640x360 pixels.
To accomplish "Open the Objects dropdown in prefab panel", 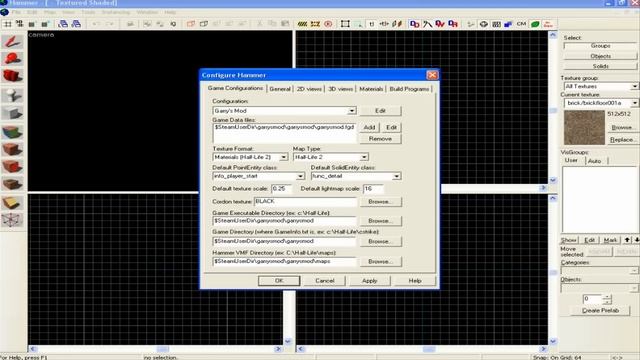I will point(634,288).
